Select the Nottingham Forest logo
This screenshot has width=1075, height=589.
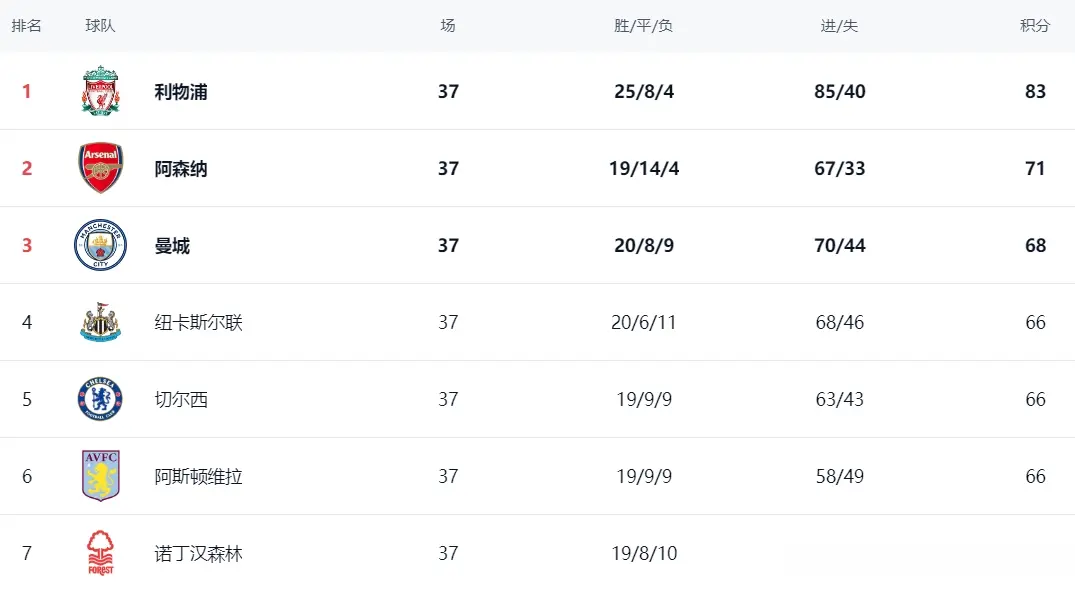101,553
